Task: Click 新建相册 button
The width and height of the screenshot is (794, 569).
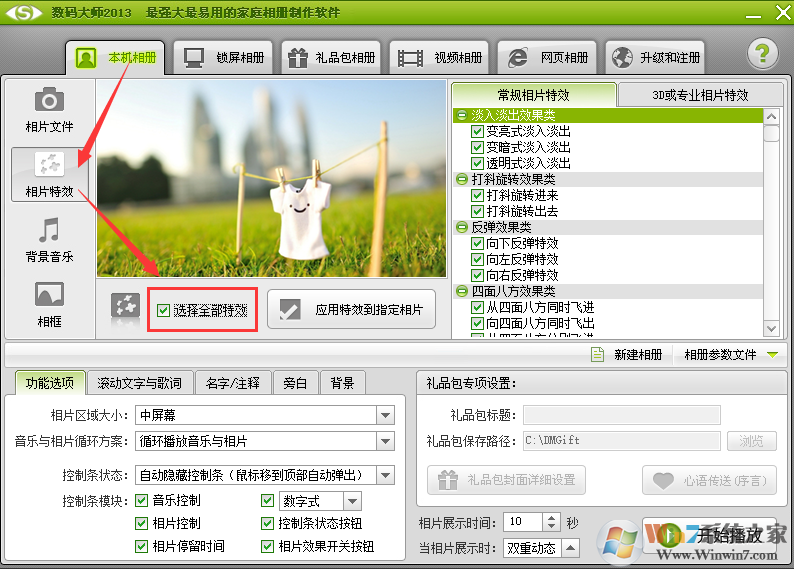Action: coord(627,355)
